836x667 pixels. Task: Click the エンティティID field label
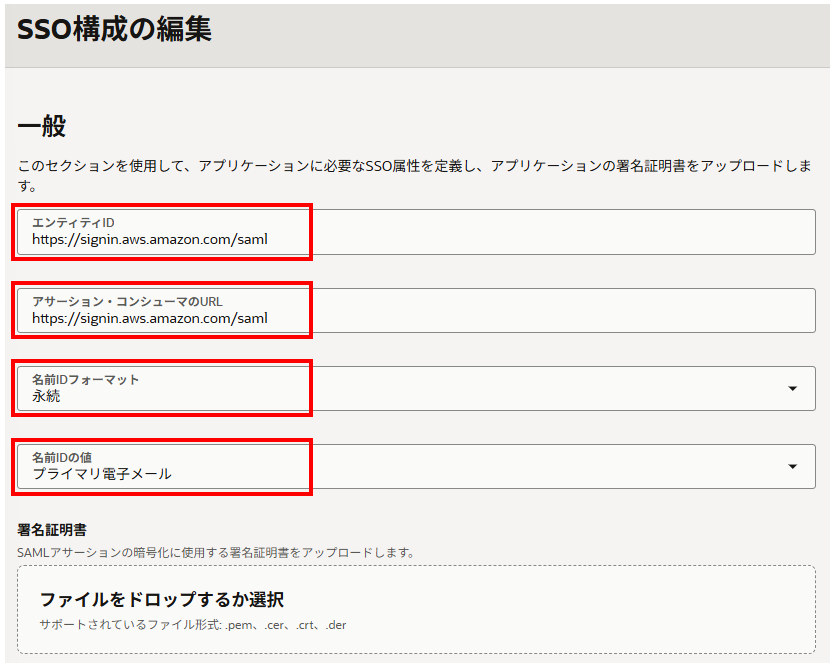tap(74, 223)
